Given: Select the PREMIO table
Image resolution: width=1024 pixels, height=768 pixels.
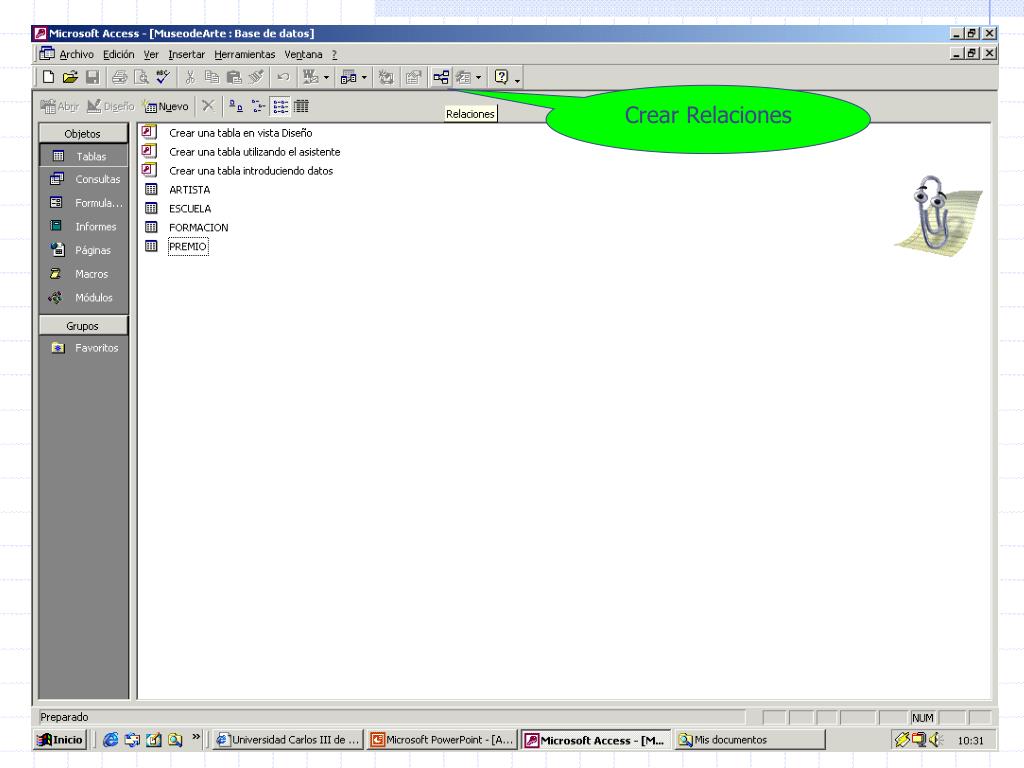Looking at the screenshot, I should click(x=188, y=246).
